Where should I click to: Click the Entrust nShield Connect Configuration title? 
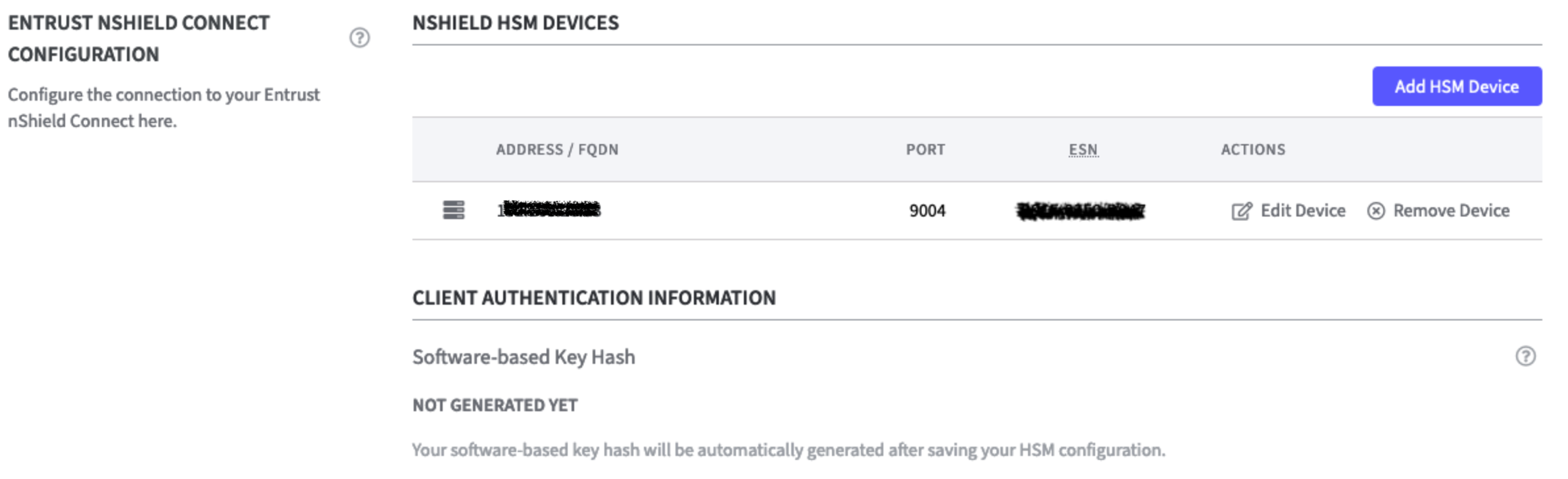[139, 38]
